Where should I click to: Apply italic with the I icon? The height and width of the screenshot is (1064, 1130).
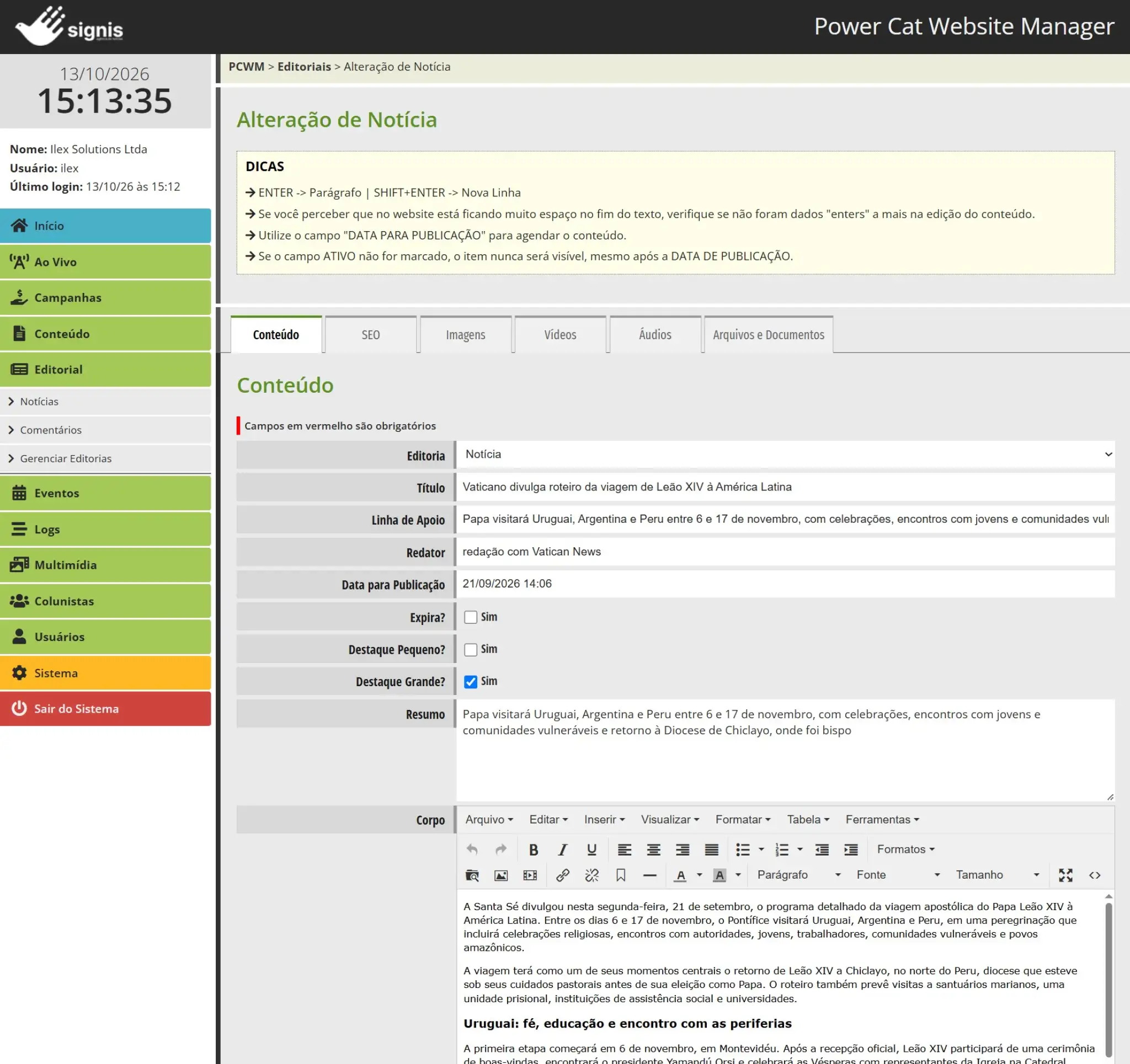562,849
